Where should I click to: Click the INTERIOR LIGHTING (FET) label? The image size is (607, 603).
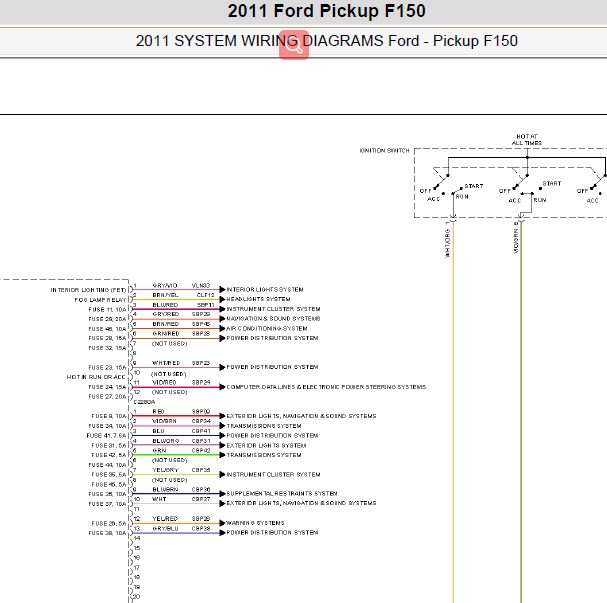(88, 290)
